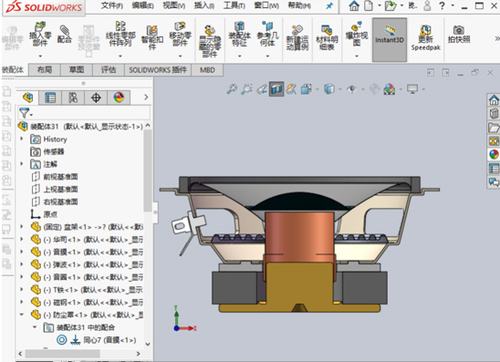Open the 智能扣件 Smart Fasteners tool
Viewport: 500px width, 362px height.
(x=152, y=37)
